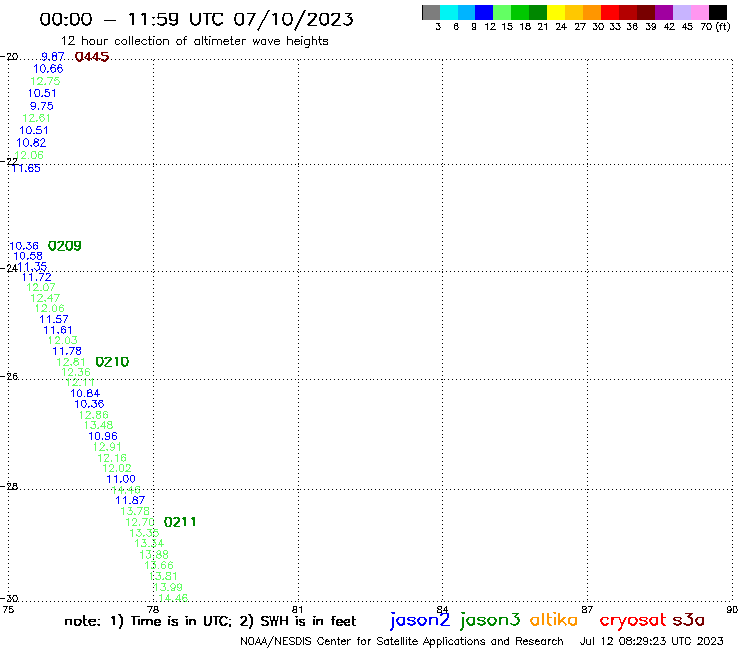Click the '13.35' wave height value

tap(144, 532)
